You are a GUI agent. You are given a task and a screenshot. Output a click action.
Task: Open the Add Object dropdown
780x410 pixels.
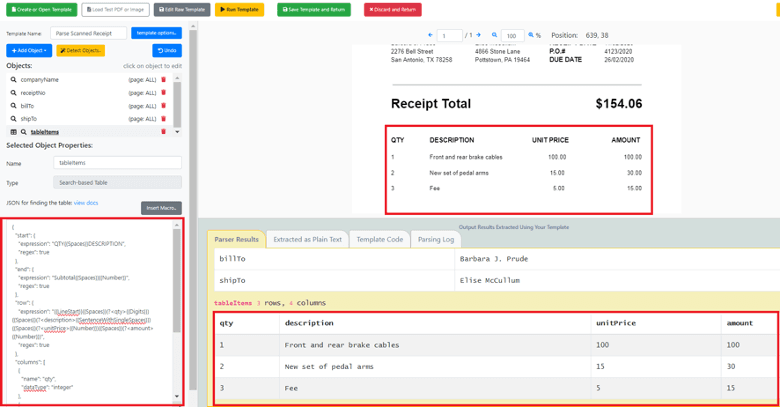point(29,50)
